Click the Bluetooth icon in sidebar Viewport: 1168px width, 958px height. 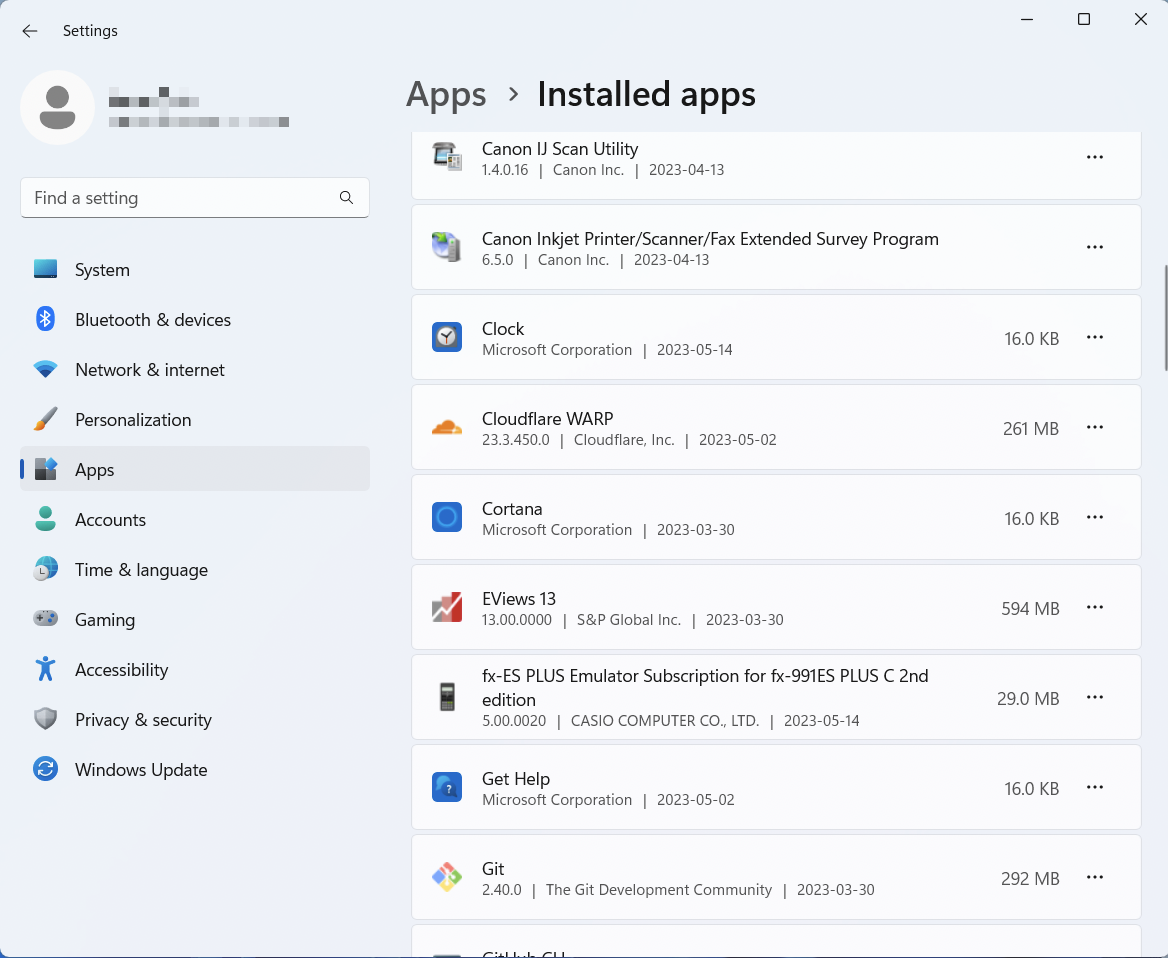45,319
